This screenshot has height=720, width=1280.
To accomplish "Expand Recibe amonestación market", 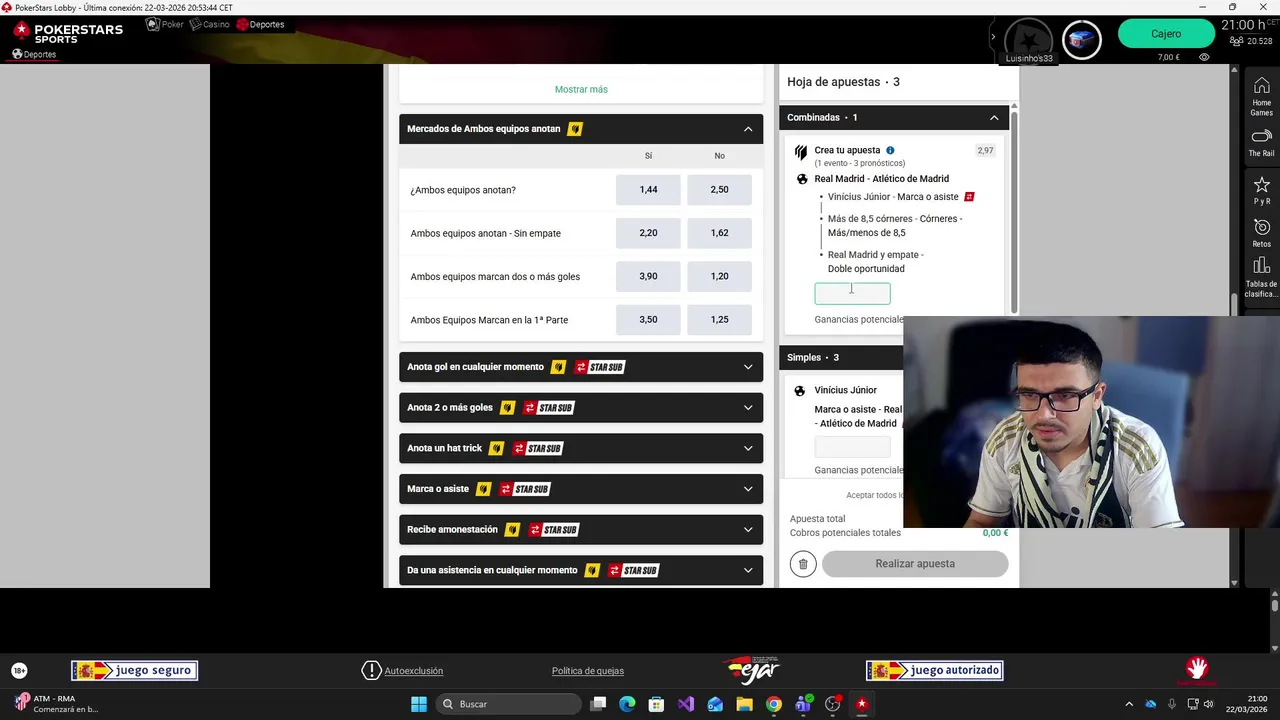I will click(x=581, y=530).
